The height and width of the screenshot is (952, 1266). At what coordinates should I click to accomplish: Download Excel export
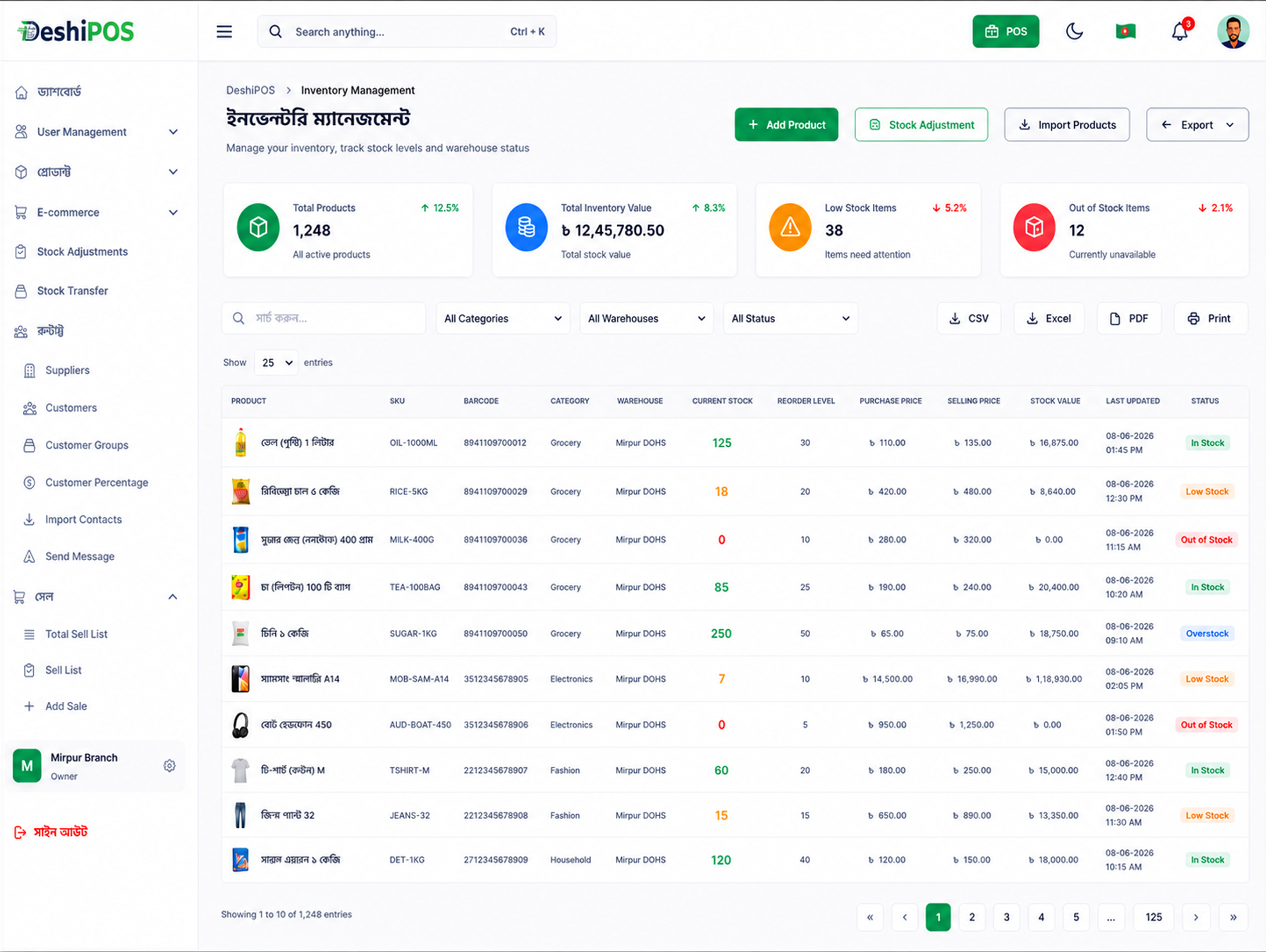(1049, 318)
